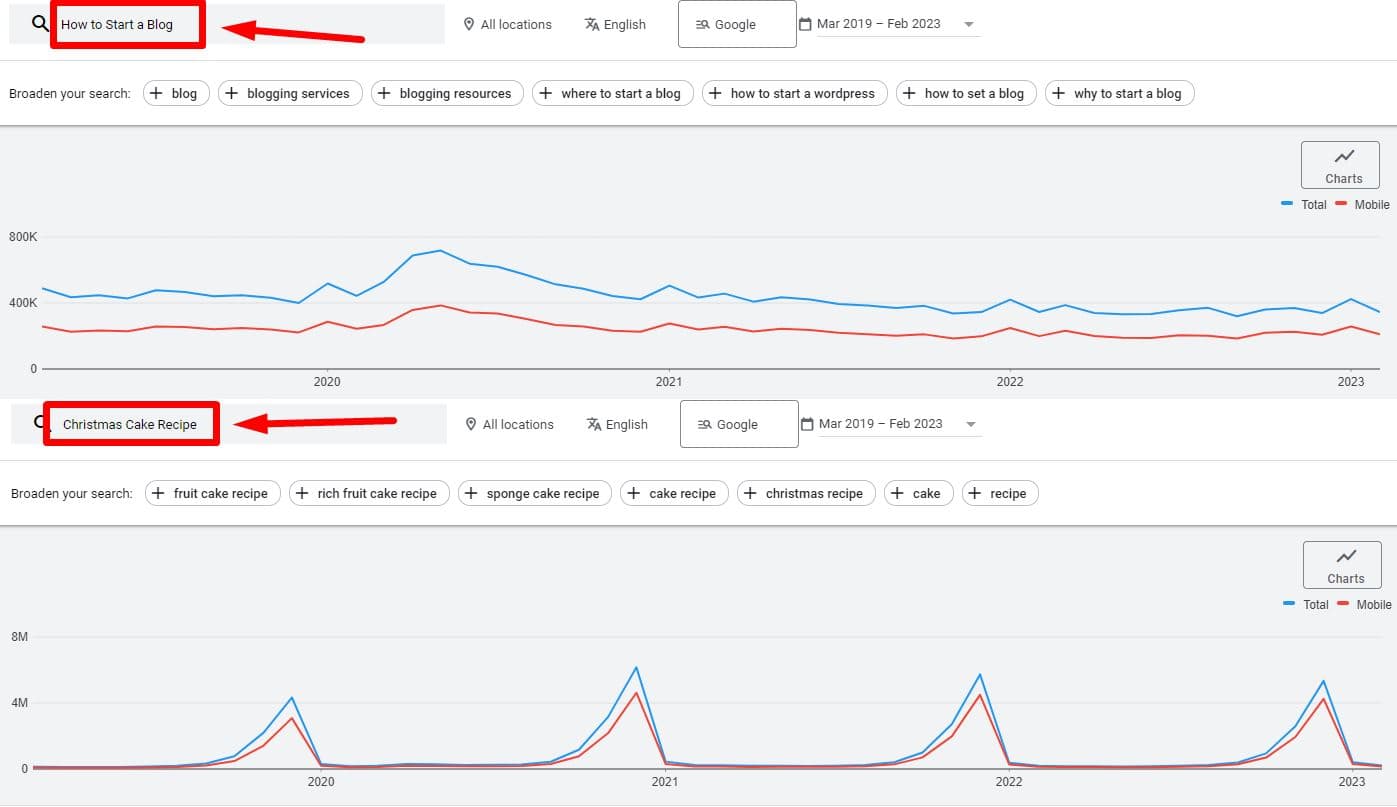Click Total legend in How to Start a Blog chart
Viewport: 1397px width, 807px height.
pyautogui.click(x=1304, y=204)
